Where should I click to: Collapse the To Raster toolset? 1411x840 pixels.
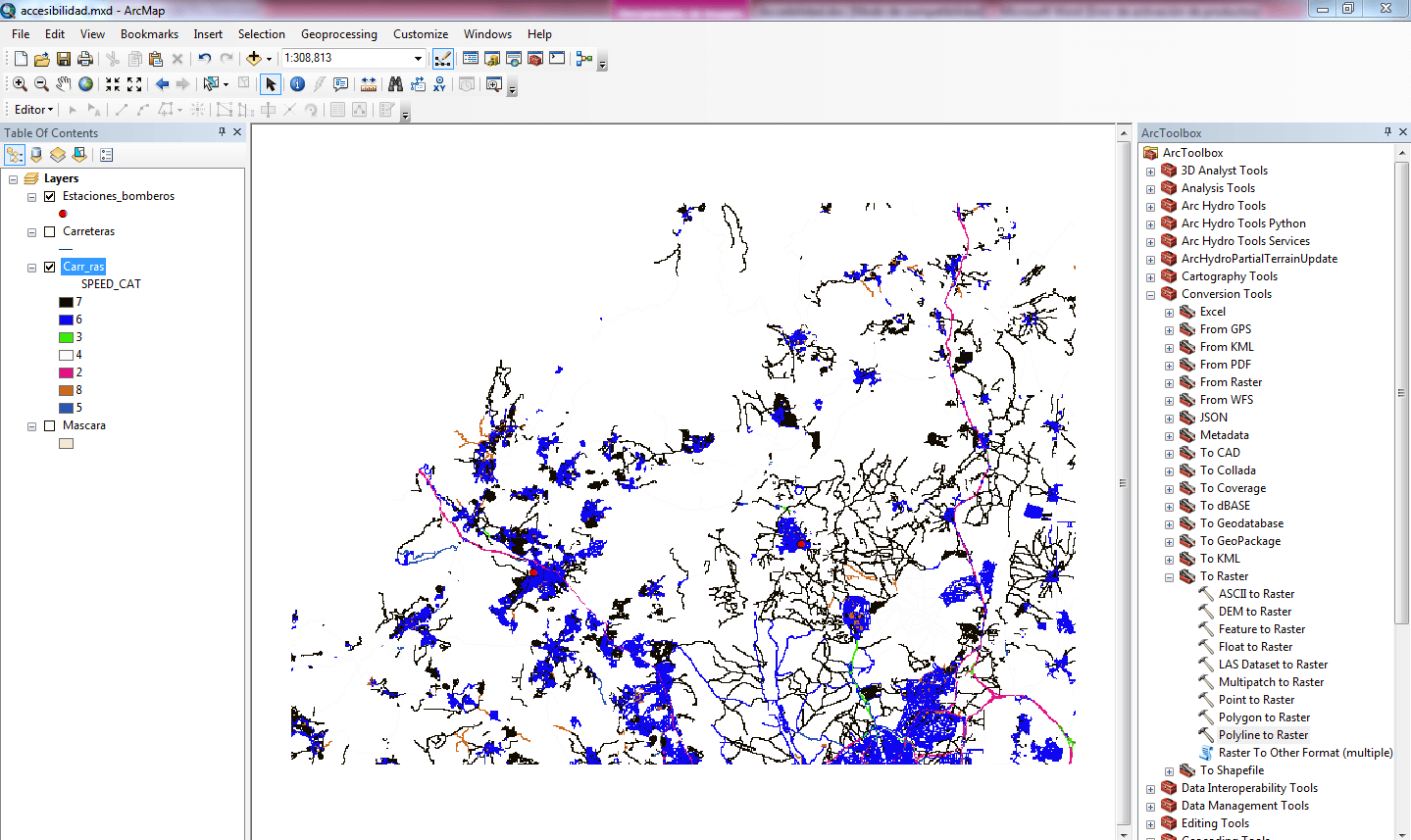pyautogui.click(x=1169, y=577)
